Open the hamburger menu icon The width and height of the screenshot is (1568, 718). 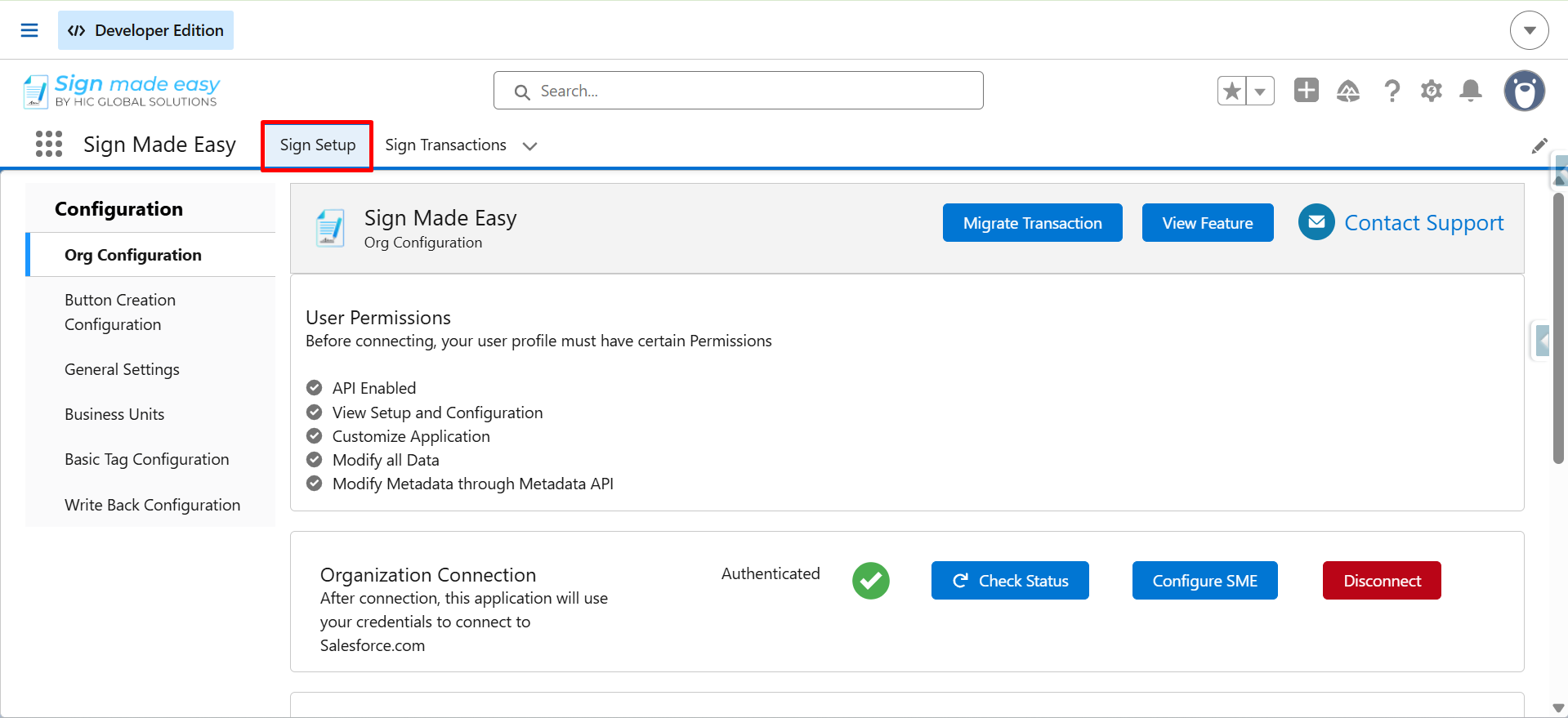pos(29,30)
